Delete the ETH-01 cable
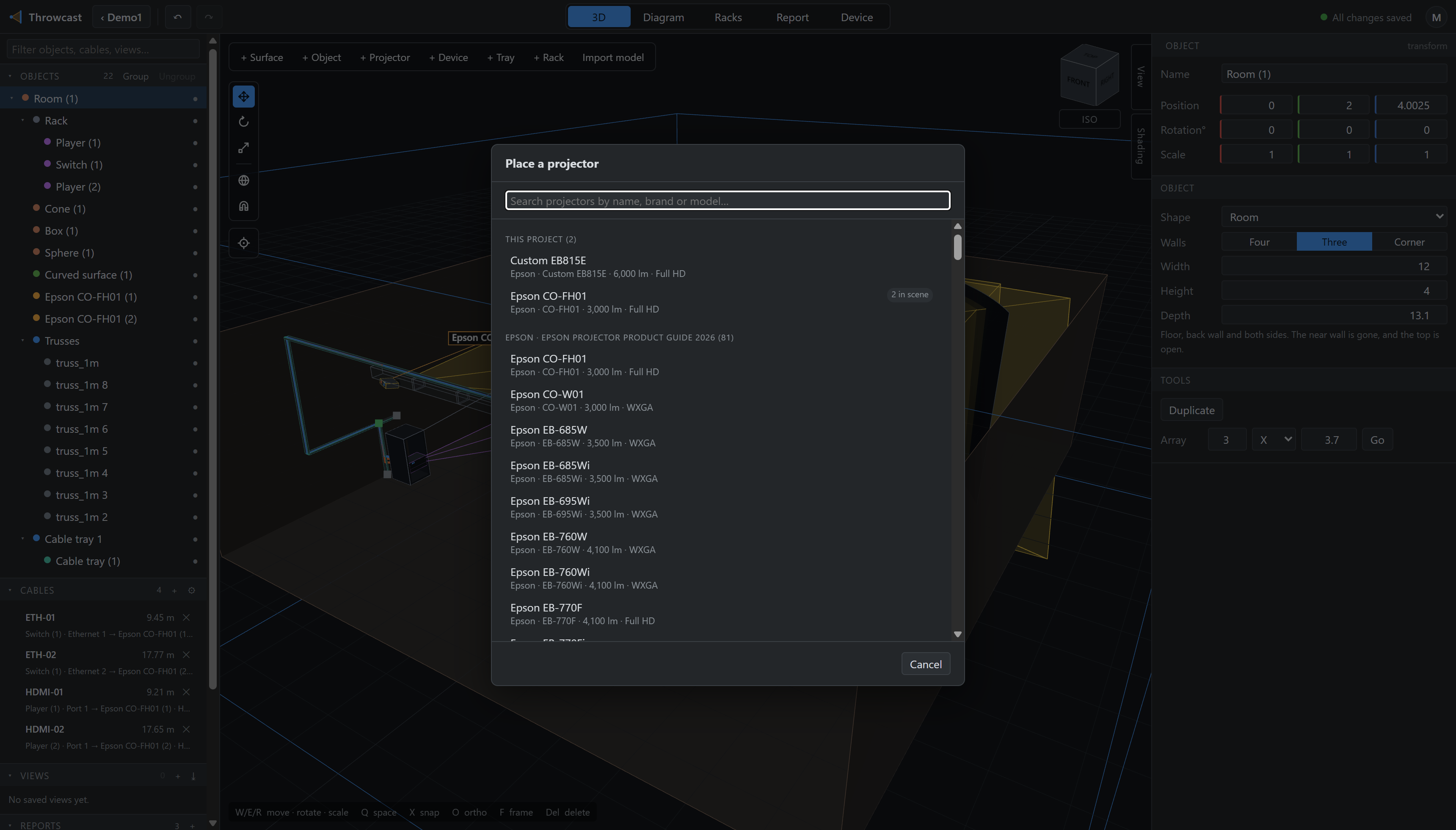The image size is (1456, 830). tap(186, 617)
